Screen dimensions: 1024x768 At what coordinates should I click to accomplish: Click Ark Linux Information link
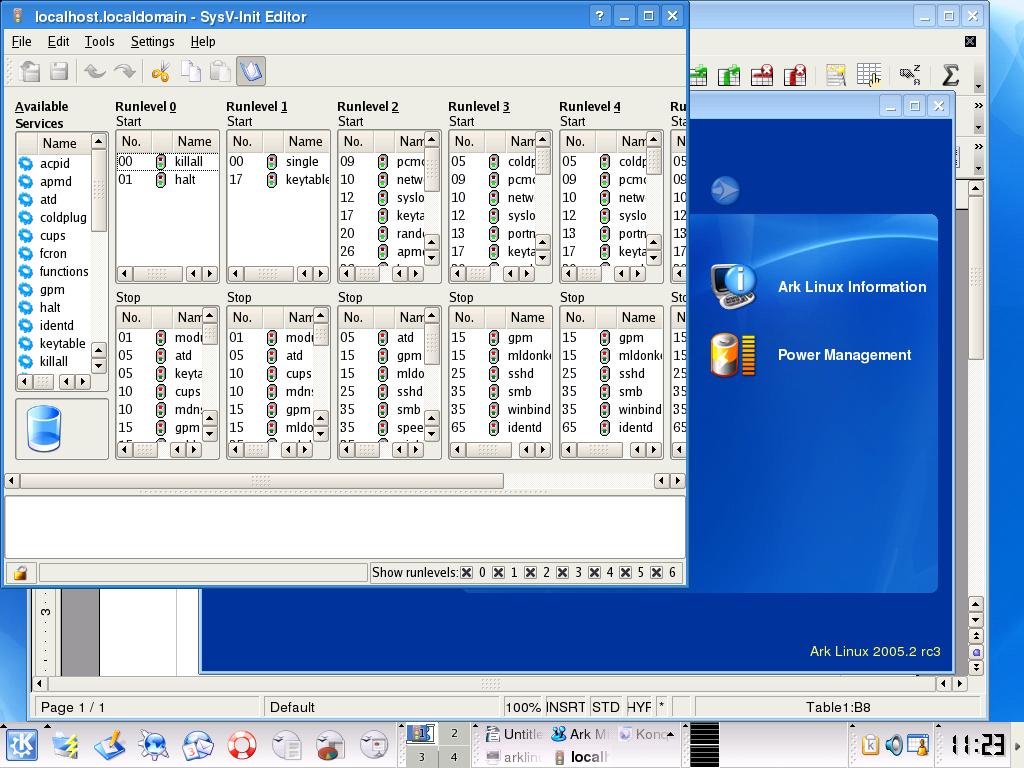click(852, 287)
